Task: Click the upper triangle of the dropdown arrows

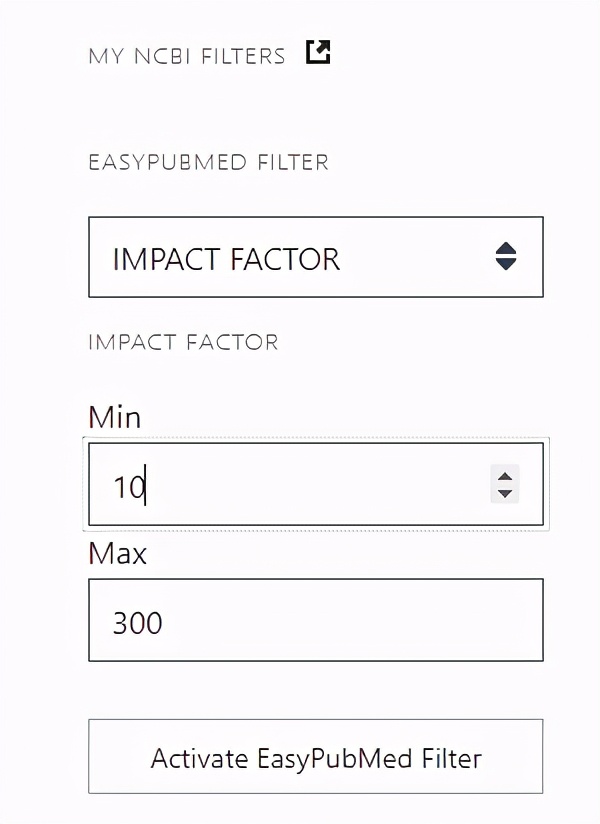Action: coord(506,249)
